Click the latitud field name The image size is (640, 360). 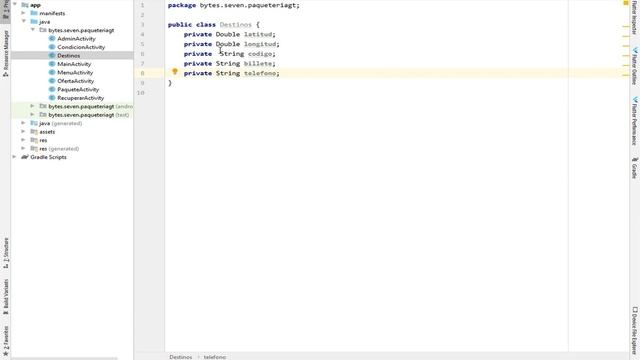(x=258, y=34)
